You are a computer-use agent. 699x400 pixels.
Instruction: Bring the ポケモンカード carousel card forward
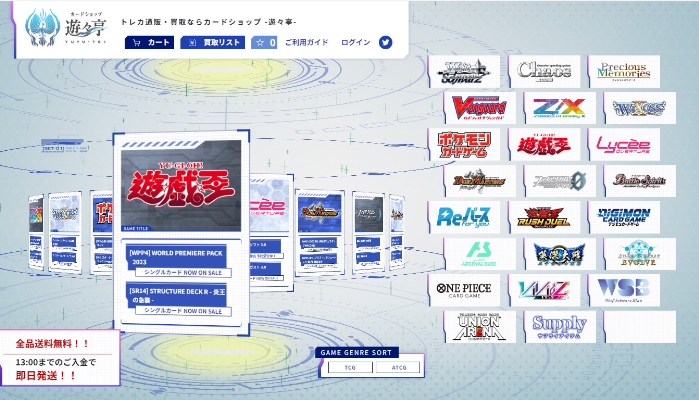[102, 232]
